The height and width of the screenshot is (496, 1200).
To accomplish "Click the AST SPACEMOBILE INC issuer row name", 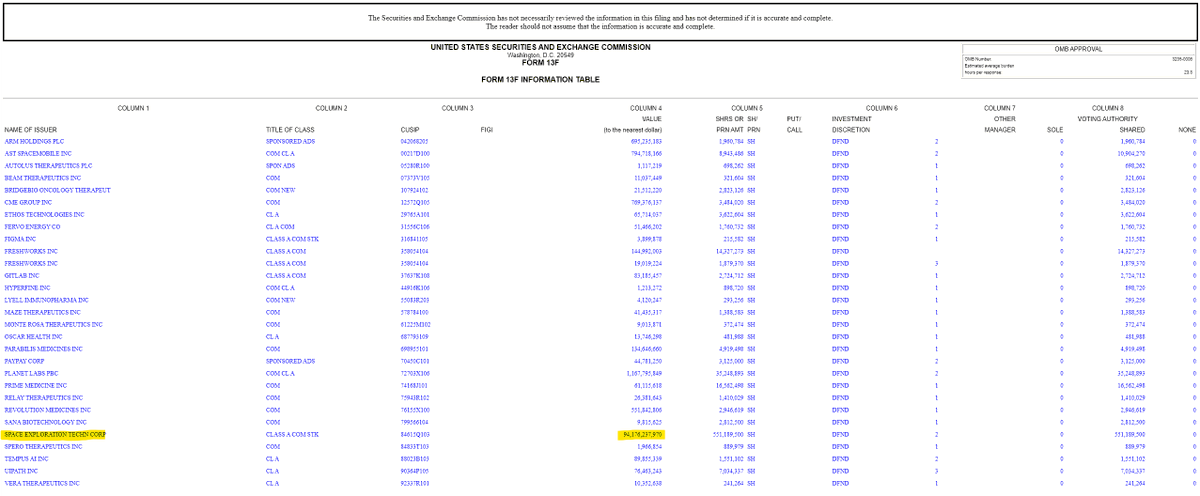I will coord(38,153).
